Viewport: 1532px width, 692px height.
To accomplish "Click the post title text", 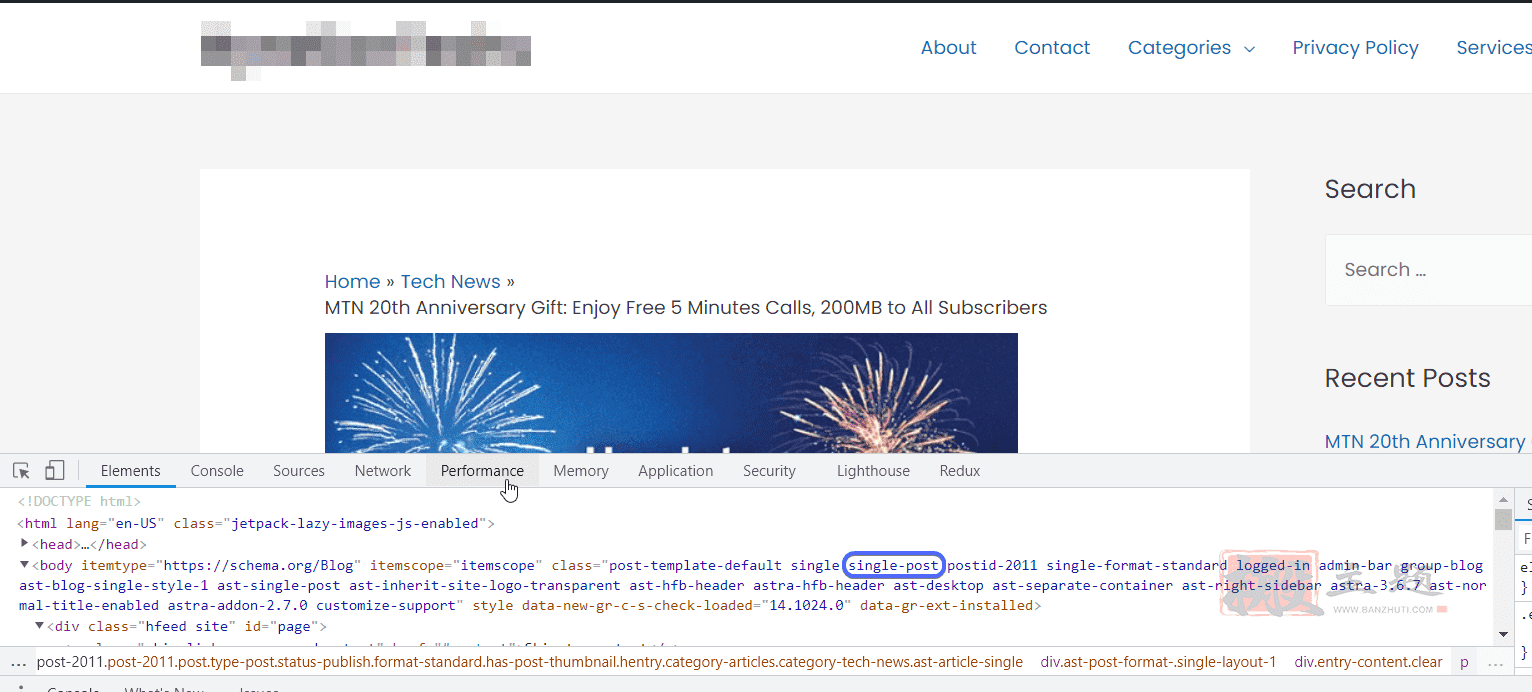I will pyautogui.click(x=686, y=308).
